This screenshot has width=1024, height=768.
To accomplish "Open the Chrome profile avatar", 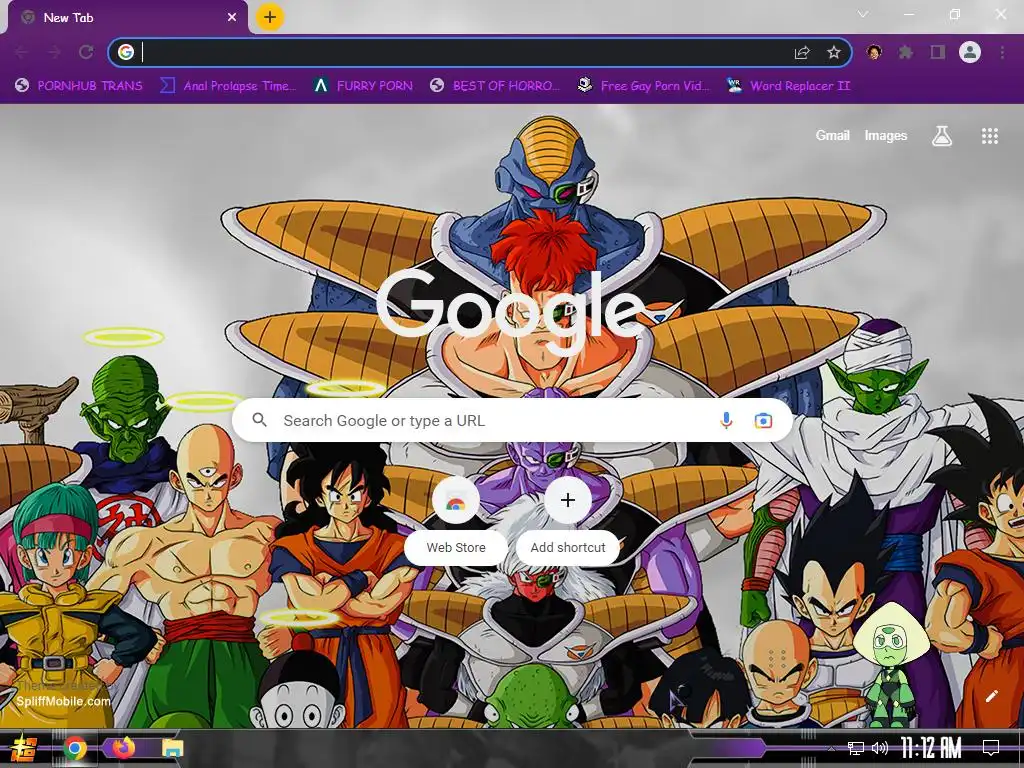I will (970, 52).
